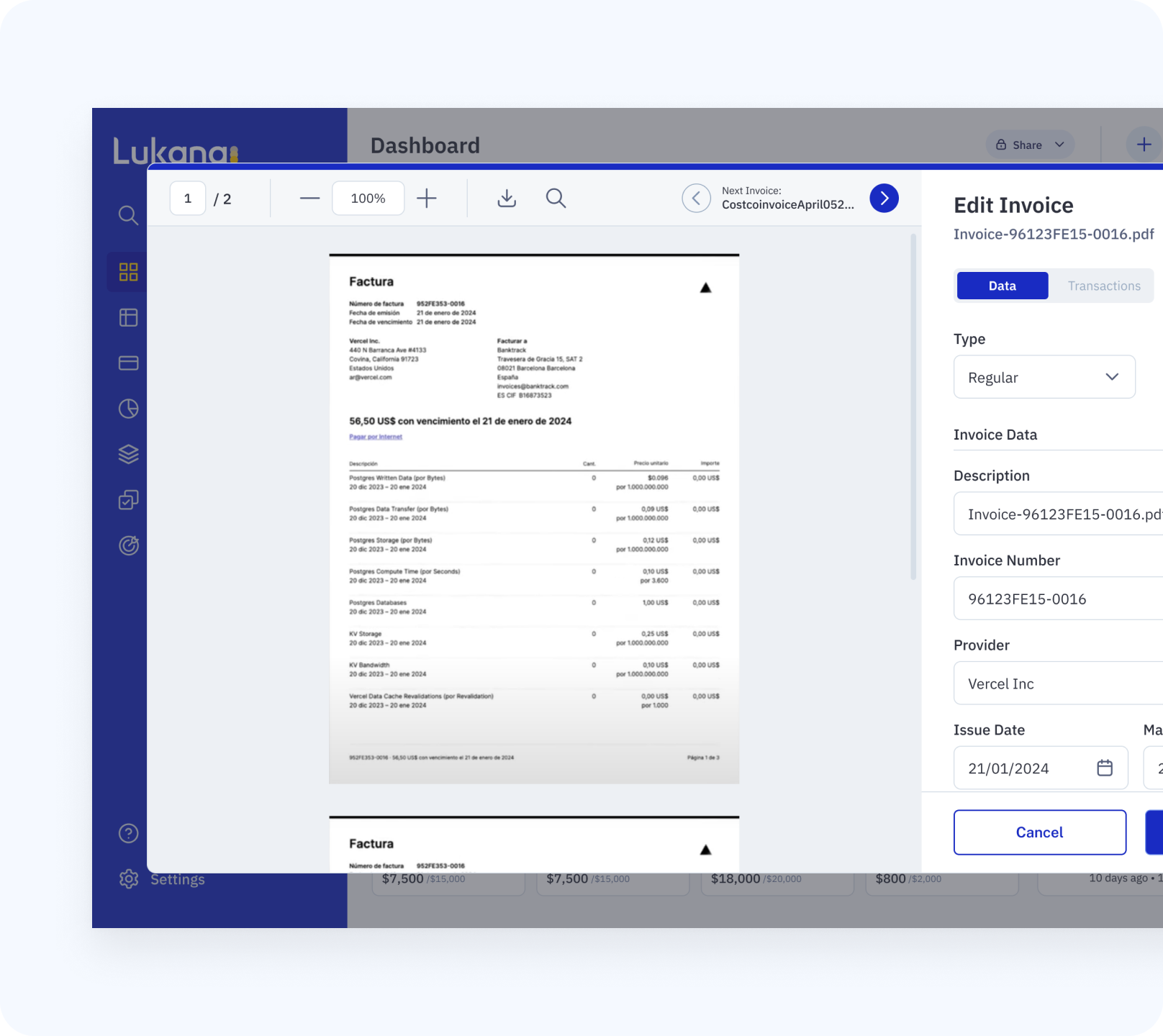Go to the next invoice arrow
This screenshot has width=1163, height=1036.
click(x=884, y=199)
